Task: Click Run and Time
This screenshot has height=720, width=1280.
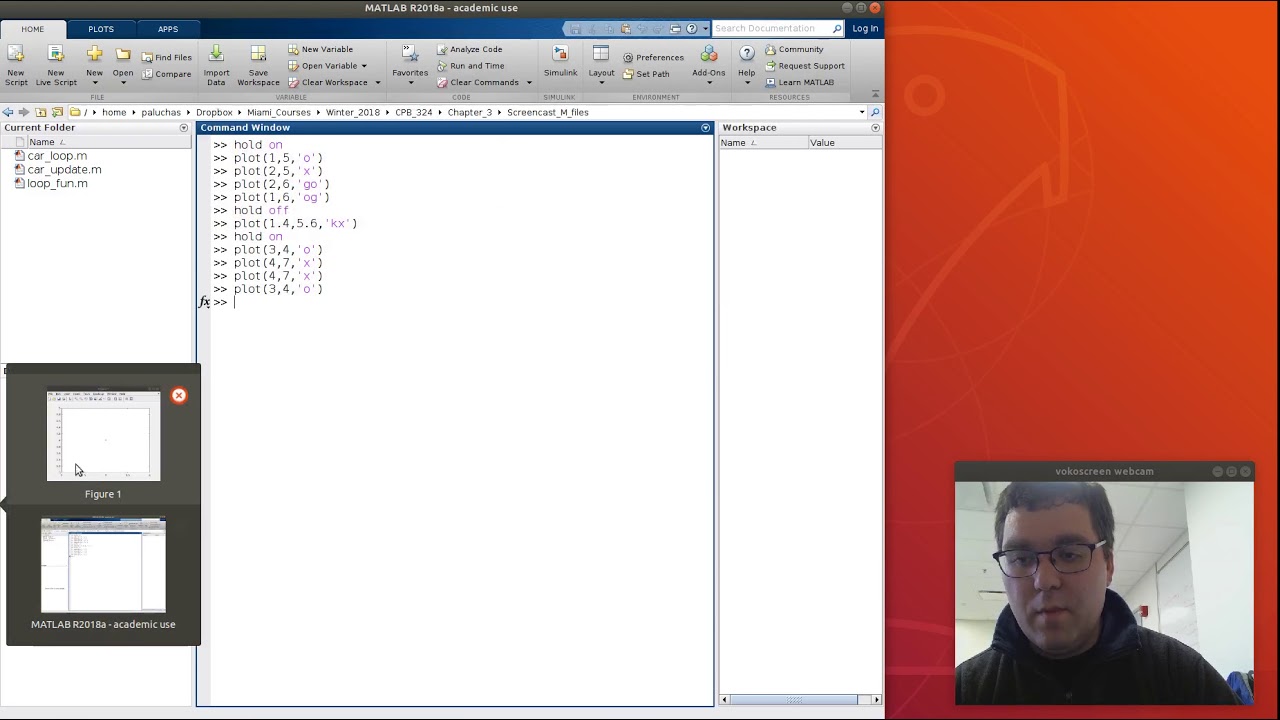Action: pyautogui.click(x=470, y=66)
